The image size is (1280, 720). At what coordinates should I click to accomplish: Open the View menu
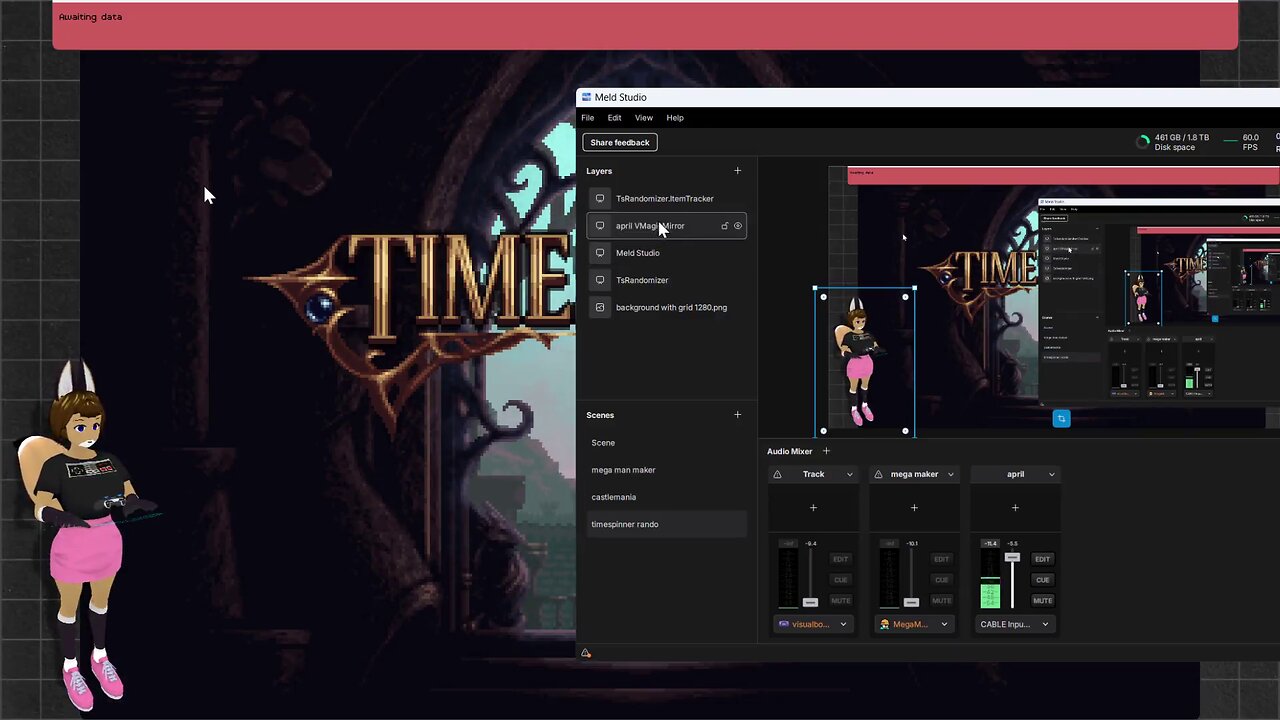644,118
